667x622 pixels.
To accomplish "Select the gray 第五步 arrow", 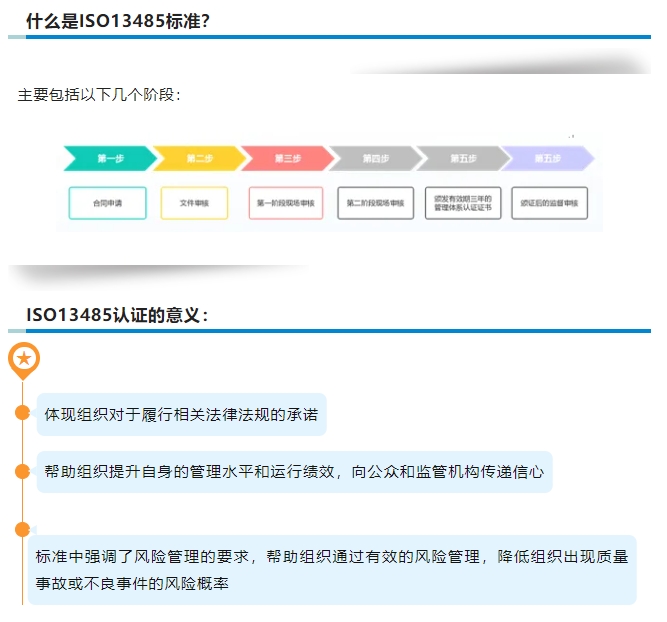I will (x=462, y=158).
